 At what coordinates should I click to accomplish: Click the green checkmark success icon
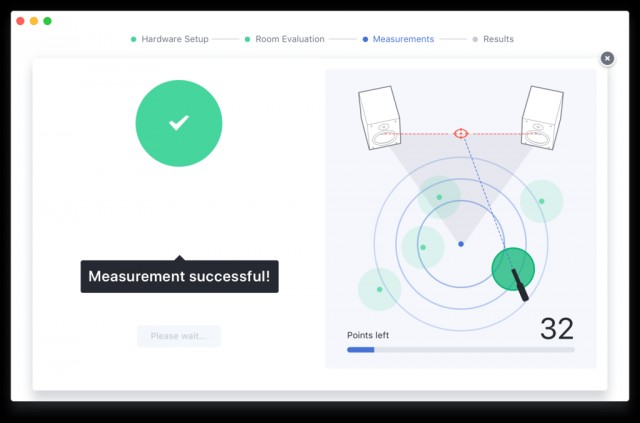click(179, 123)
